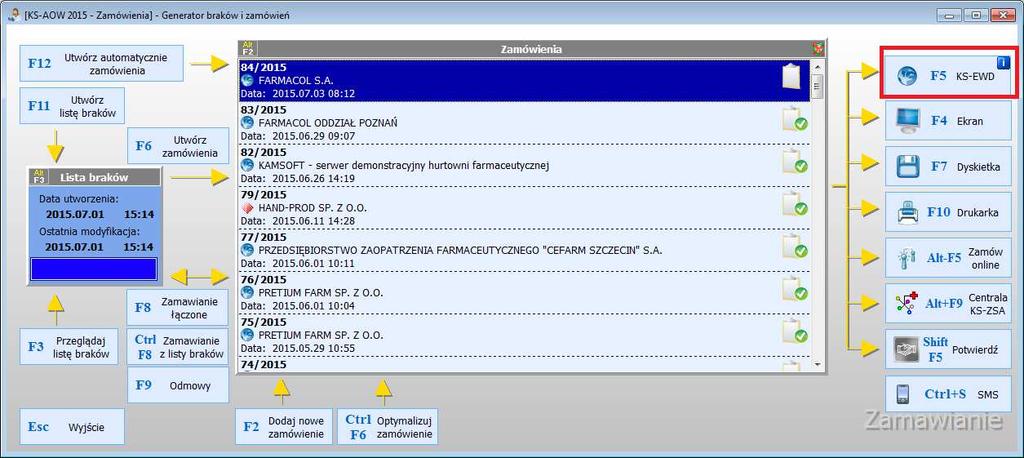Open Ctrl+S SMS button
The image size is (1024, 458).
pyautogui.click(x=948, y=394)
